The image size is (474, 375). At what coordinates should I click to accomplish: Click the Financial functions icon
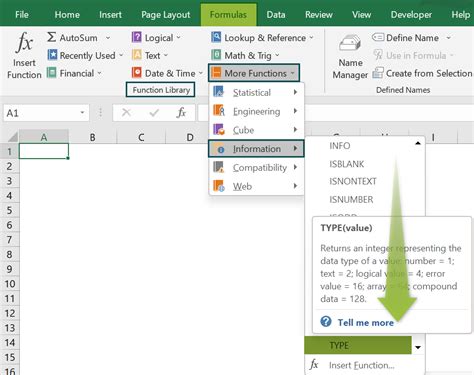tap(51, 73)
